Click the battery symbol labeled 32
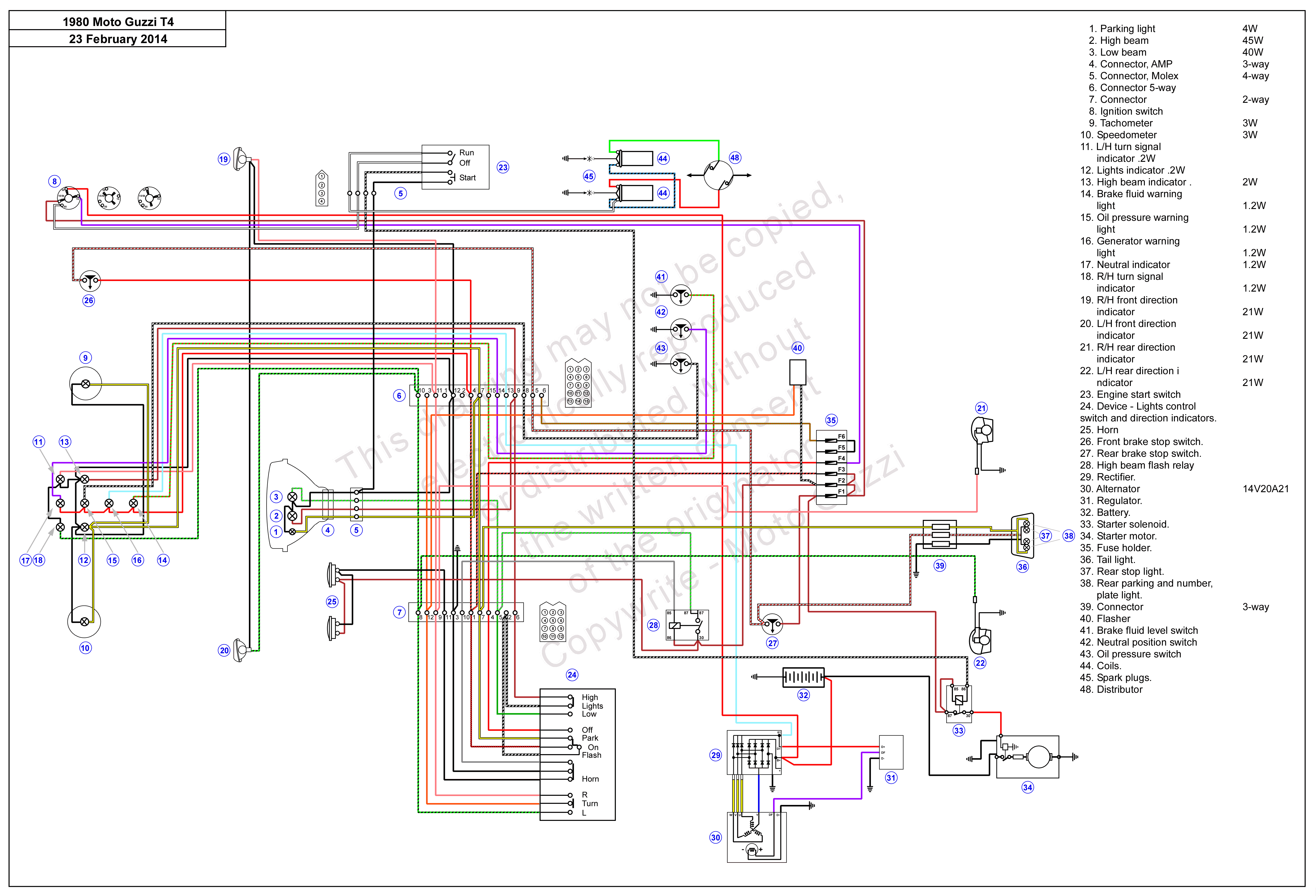Image resolution: width=1316 pixels, height=896 pixels. coord(803,677)
